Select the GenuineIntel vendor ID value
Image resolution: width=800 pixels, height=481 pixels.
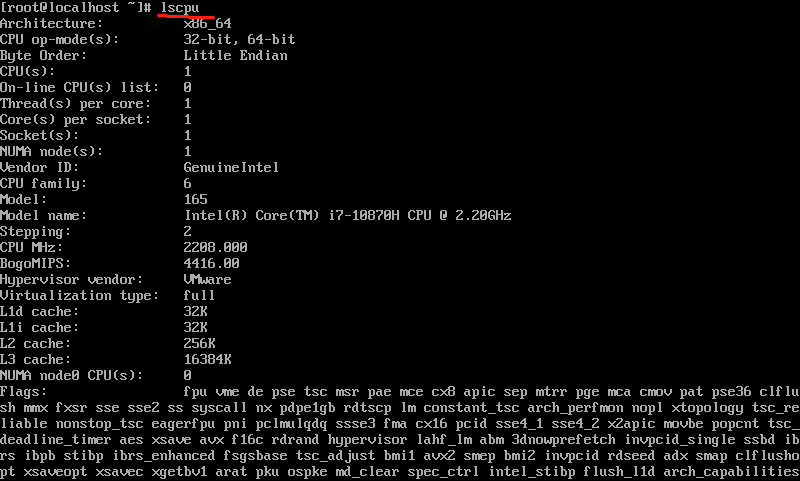[x=231, y=167]
